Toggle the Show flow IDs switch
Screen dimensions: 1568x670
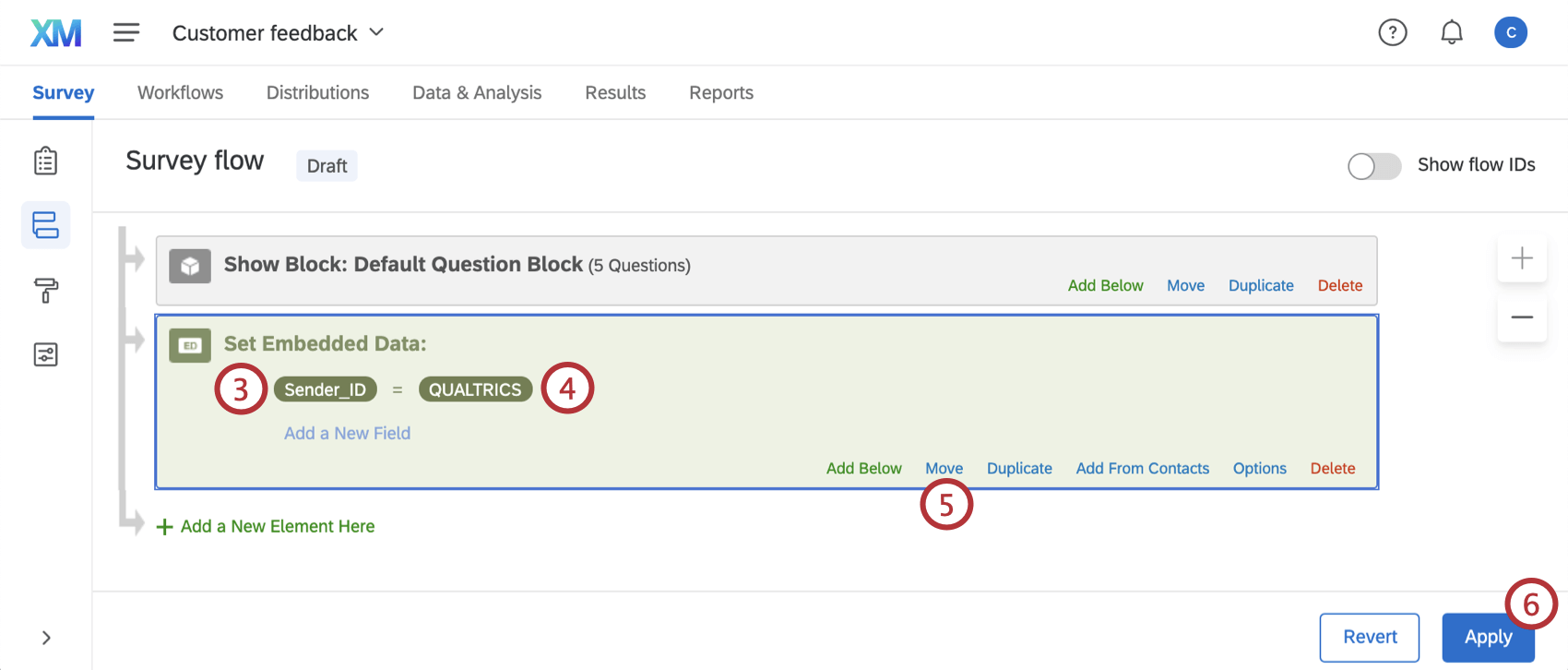[1373, 166]
